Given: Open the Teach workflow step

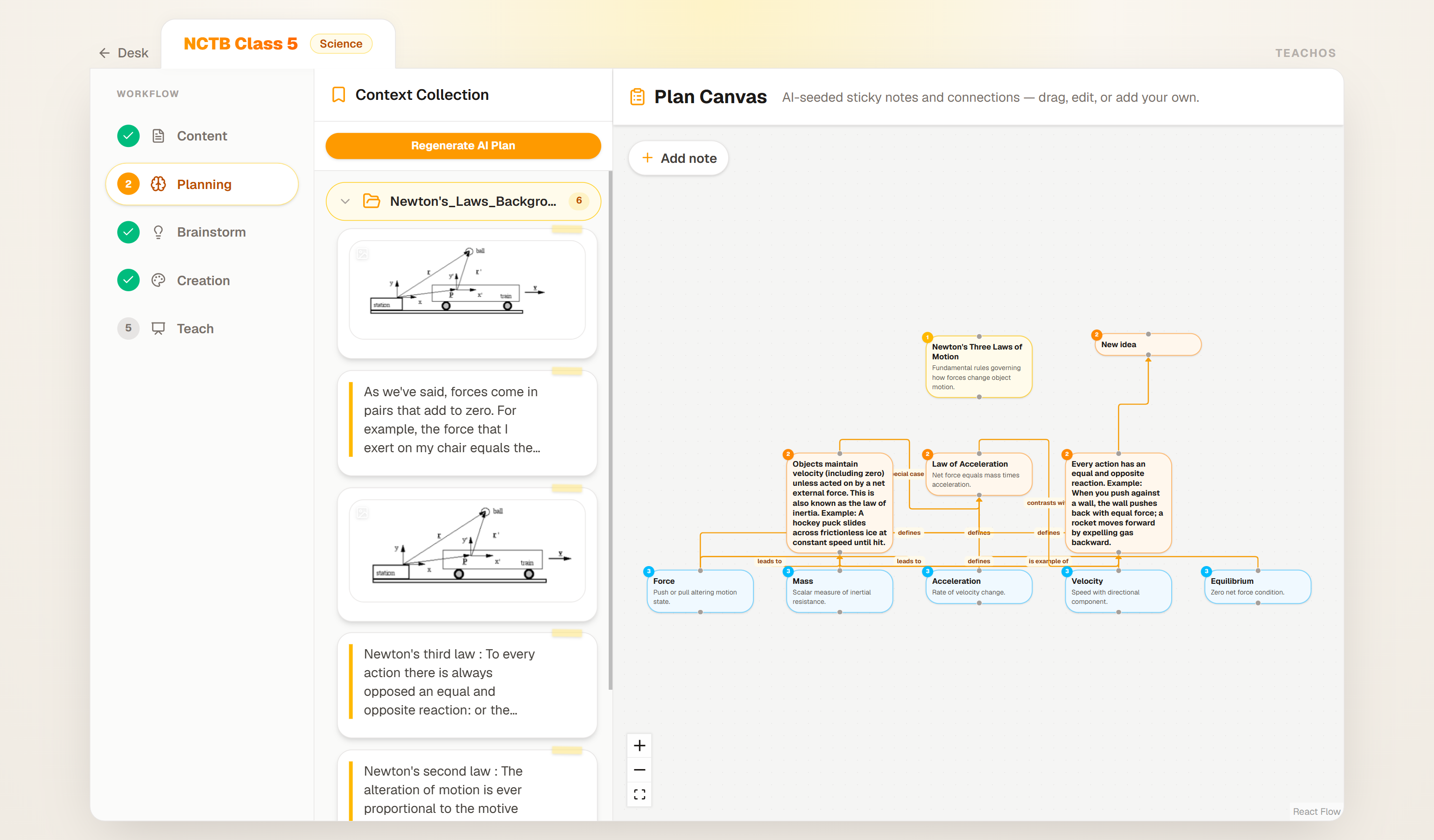Looking at the screenshot, I should tap(202, 329).
